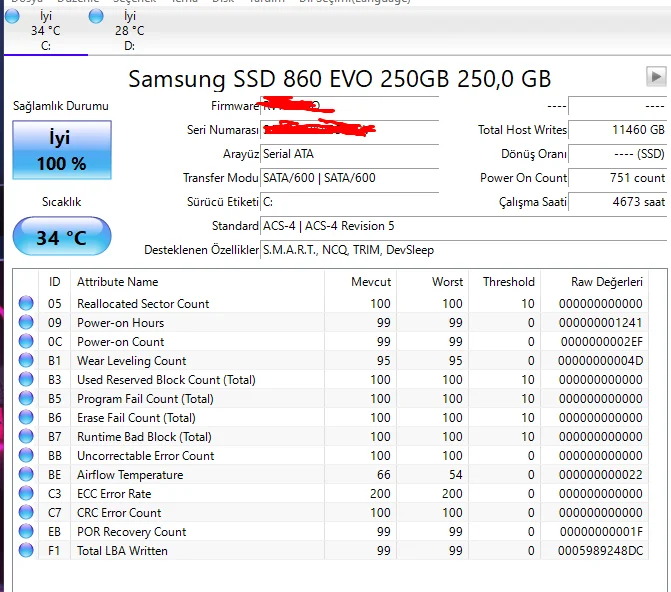671x592 pixels.
Task: Select the Transfer Modu SATA/600 field
Action: click(350, 178)
